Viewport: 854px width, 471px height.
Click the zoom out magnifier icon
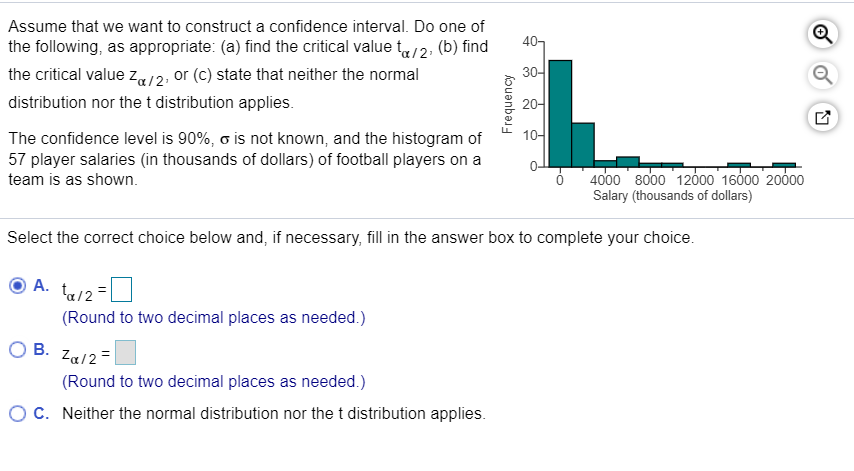pyautogui.click(x=822, y=75)
